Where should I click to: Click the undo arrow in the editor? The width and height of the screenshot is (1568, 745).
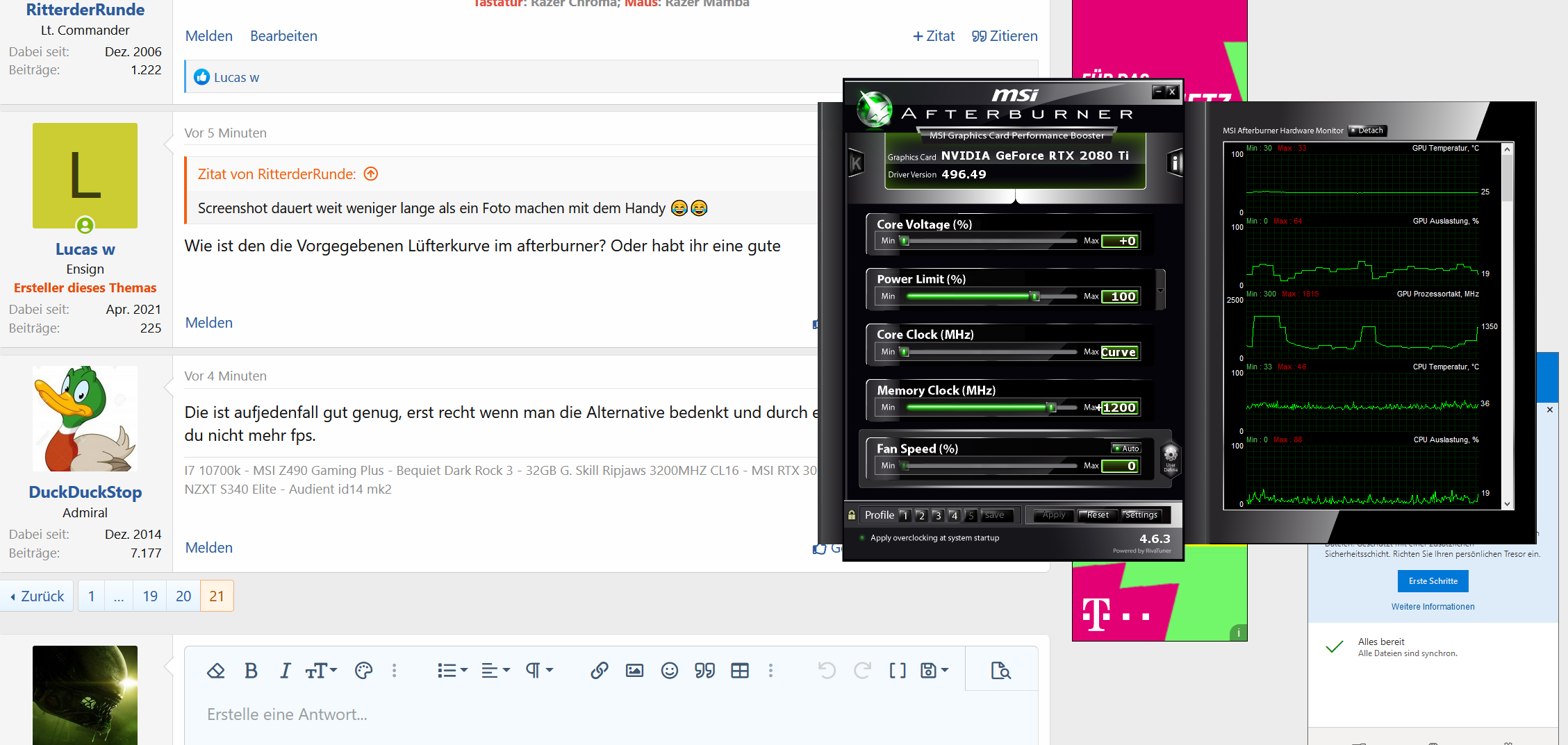[827, 670]
